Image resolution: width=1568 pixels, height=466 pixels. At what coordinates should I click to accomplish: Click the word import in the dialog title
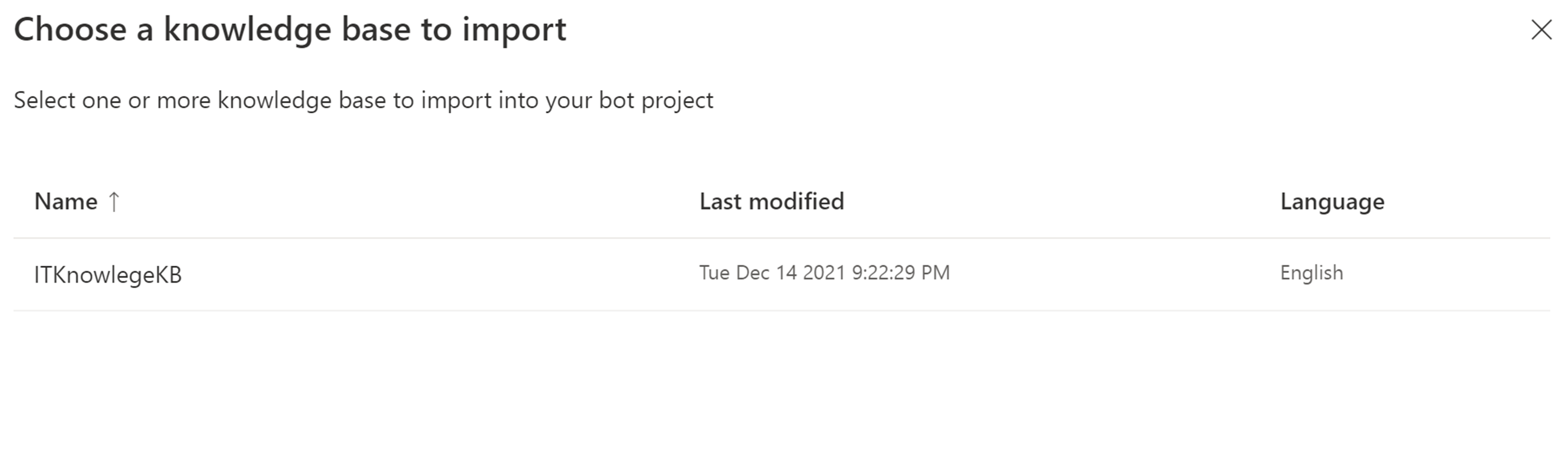[514, 29]
